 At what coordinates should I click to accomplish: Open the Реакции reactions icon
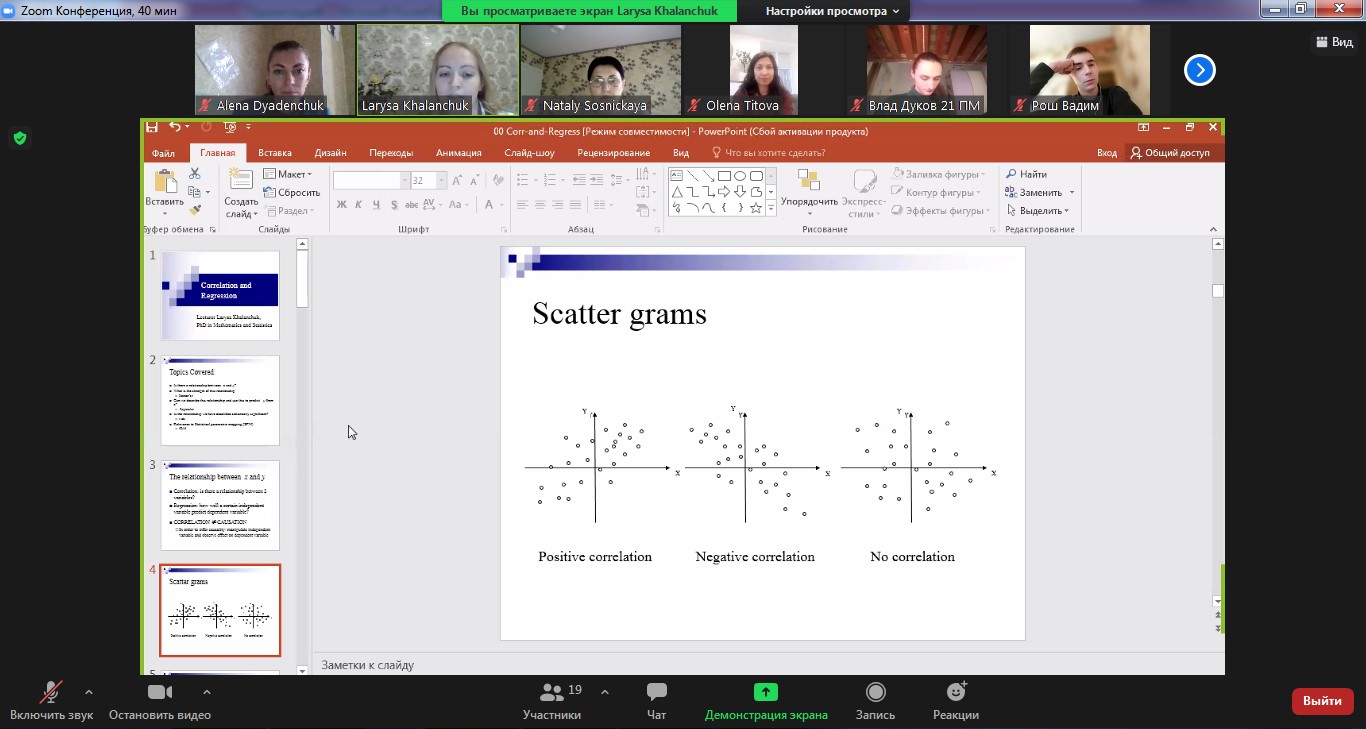tap(956, 692)
